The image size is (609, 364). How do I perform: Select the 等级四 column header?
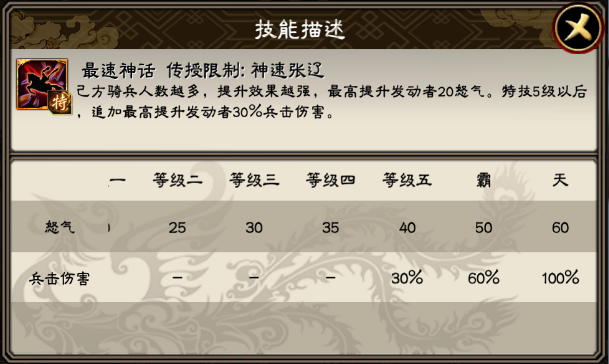coord(331,181)
